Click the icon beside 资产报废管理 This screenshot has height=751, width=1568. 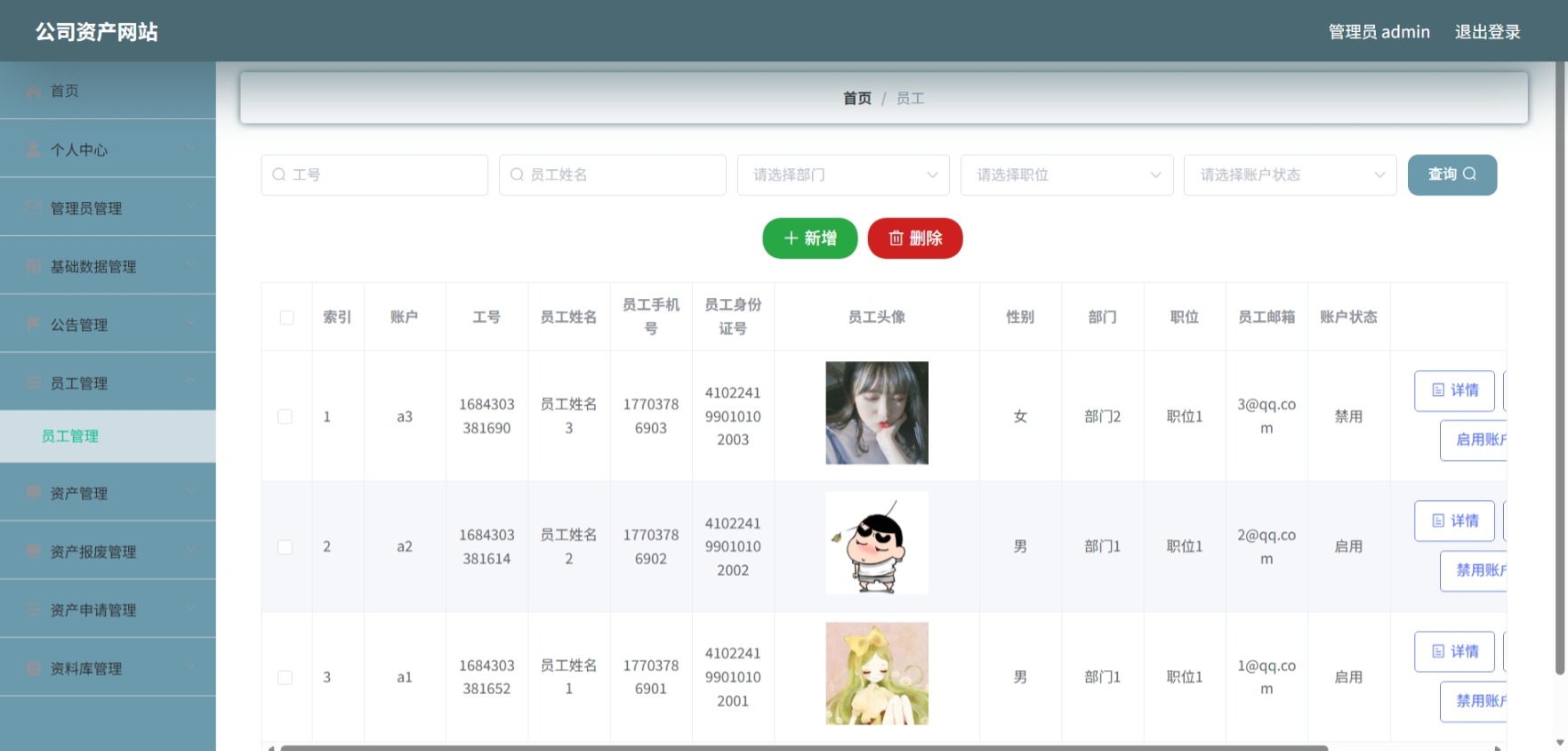tap(33, 551)
